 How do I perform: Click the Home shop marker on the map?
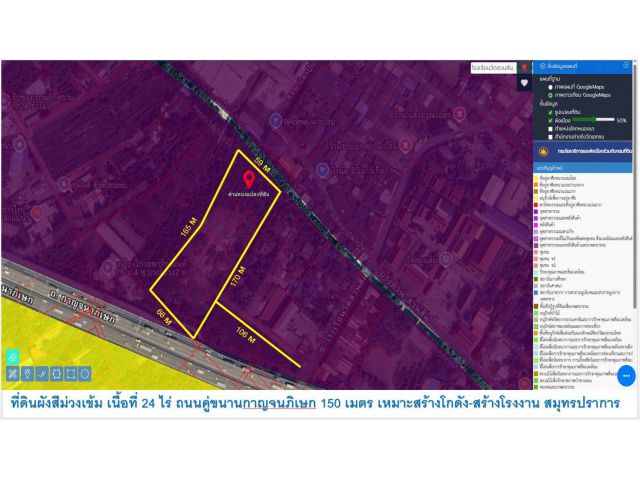click(276, 120)
